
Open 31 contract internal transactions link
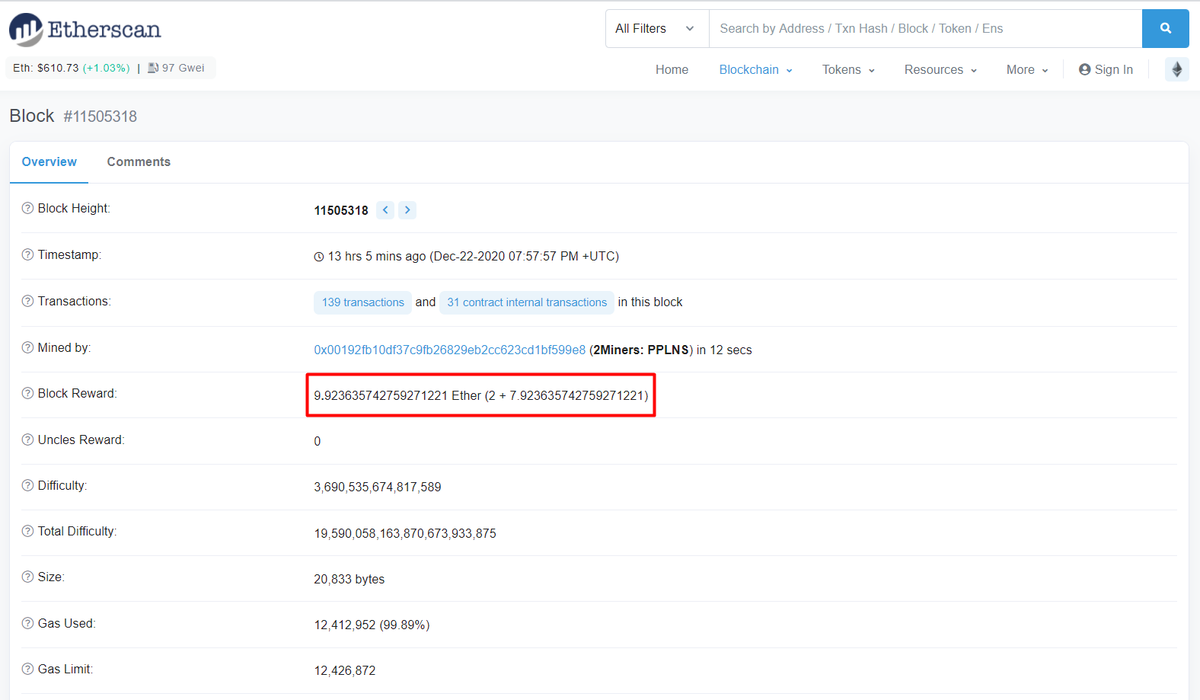tap(527, 302)
